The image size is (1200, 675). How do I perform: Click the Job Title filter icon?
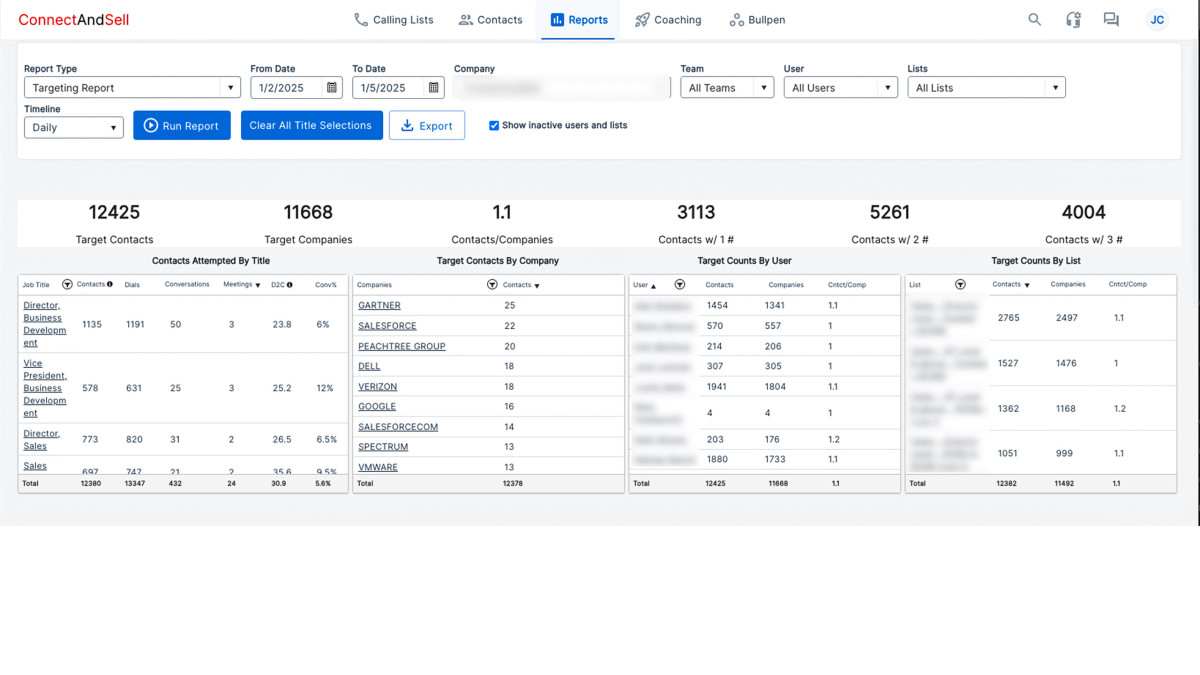point(68,285)
